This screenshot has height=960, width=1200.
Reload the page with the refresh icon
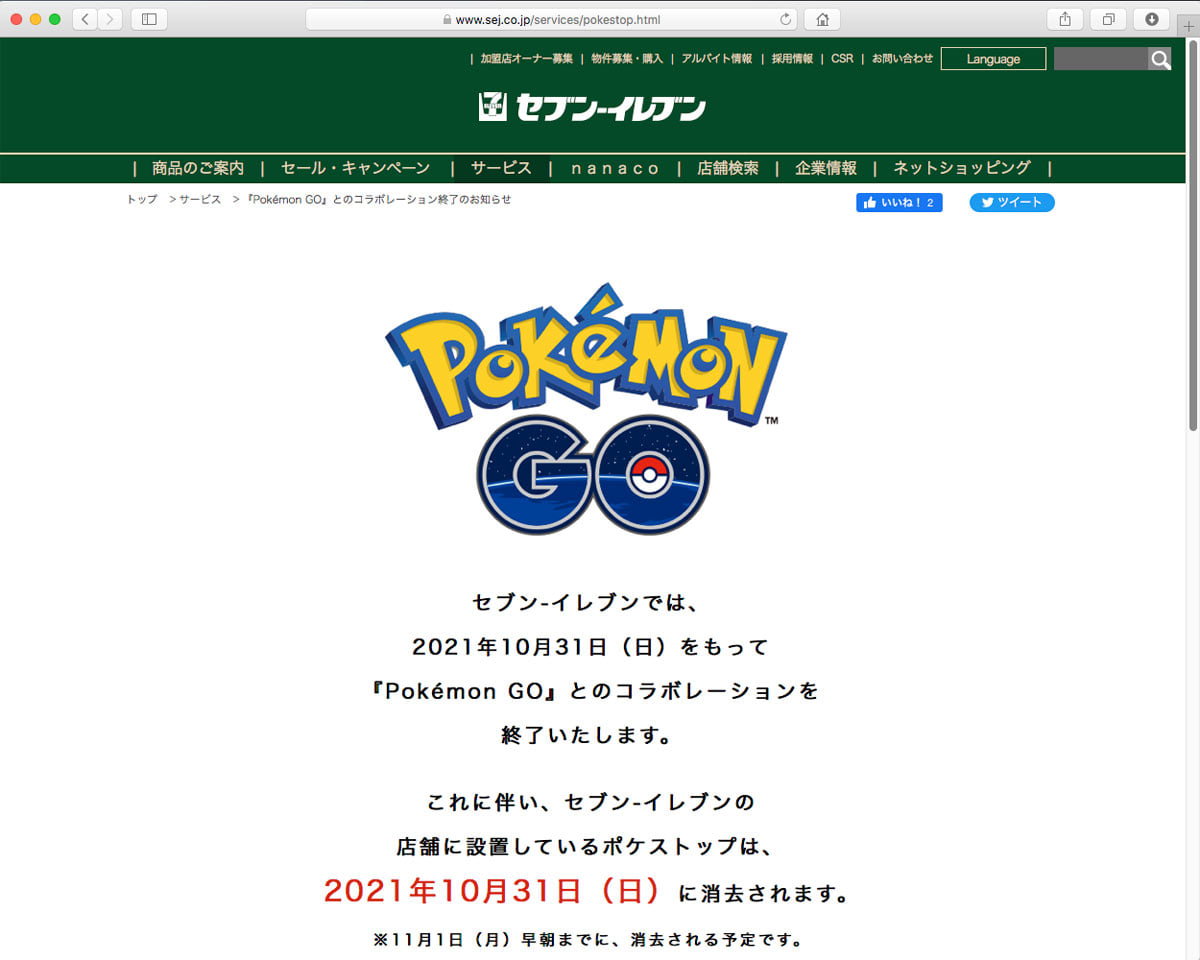click(785, 19)
